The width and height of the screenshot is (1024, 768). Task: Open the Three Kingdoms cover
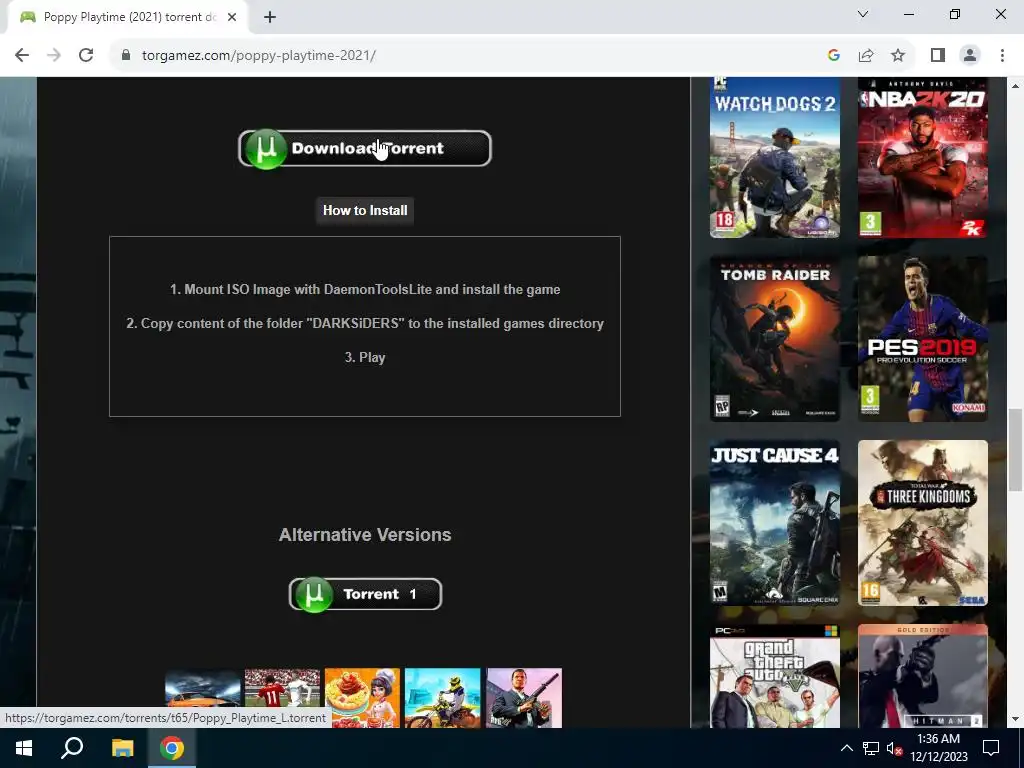coord(923,523)
